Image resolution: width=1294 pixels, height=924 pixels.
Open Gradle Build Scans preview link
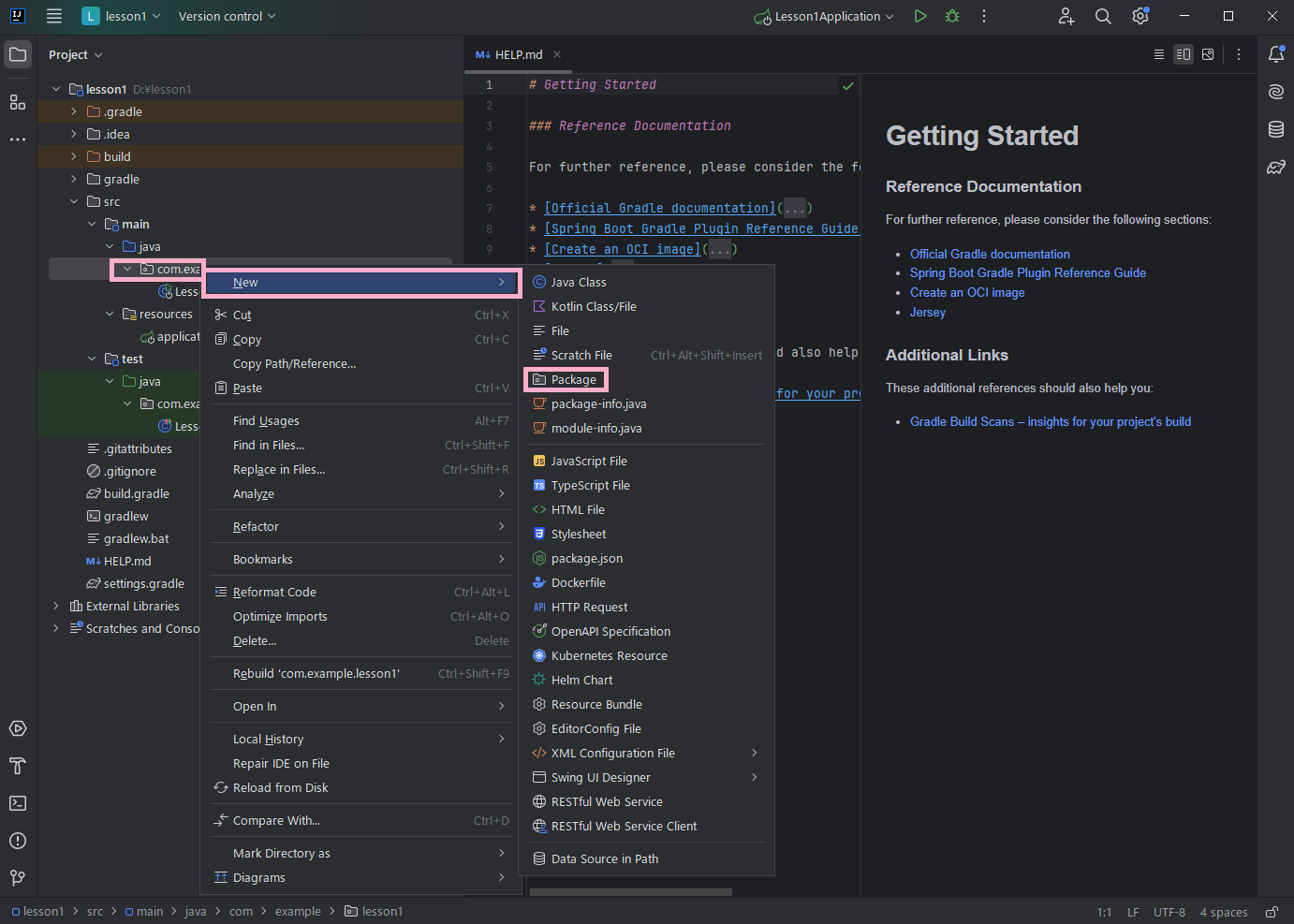[x=1051, y=421]
